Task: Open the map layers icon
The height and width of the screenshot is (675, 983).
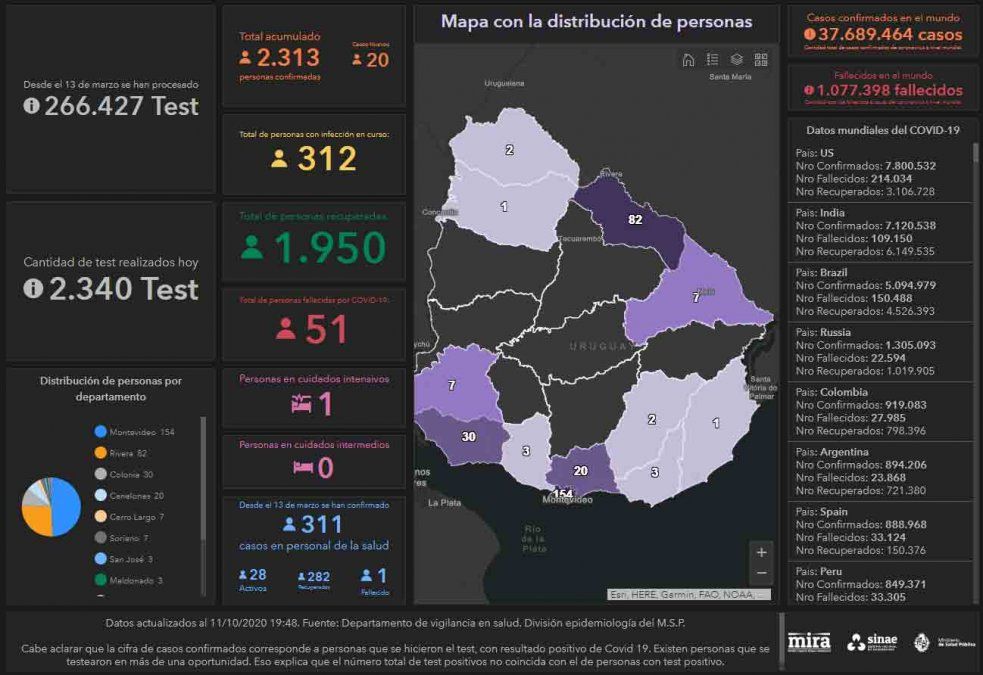Action: 736,59
